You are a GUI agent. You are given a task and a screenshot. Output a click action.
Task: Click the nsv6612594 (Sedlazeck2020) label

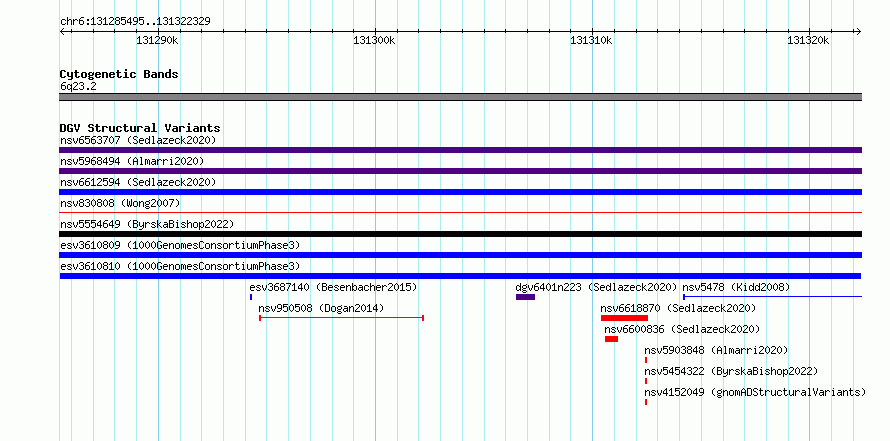(x=138, y=182)
